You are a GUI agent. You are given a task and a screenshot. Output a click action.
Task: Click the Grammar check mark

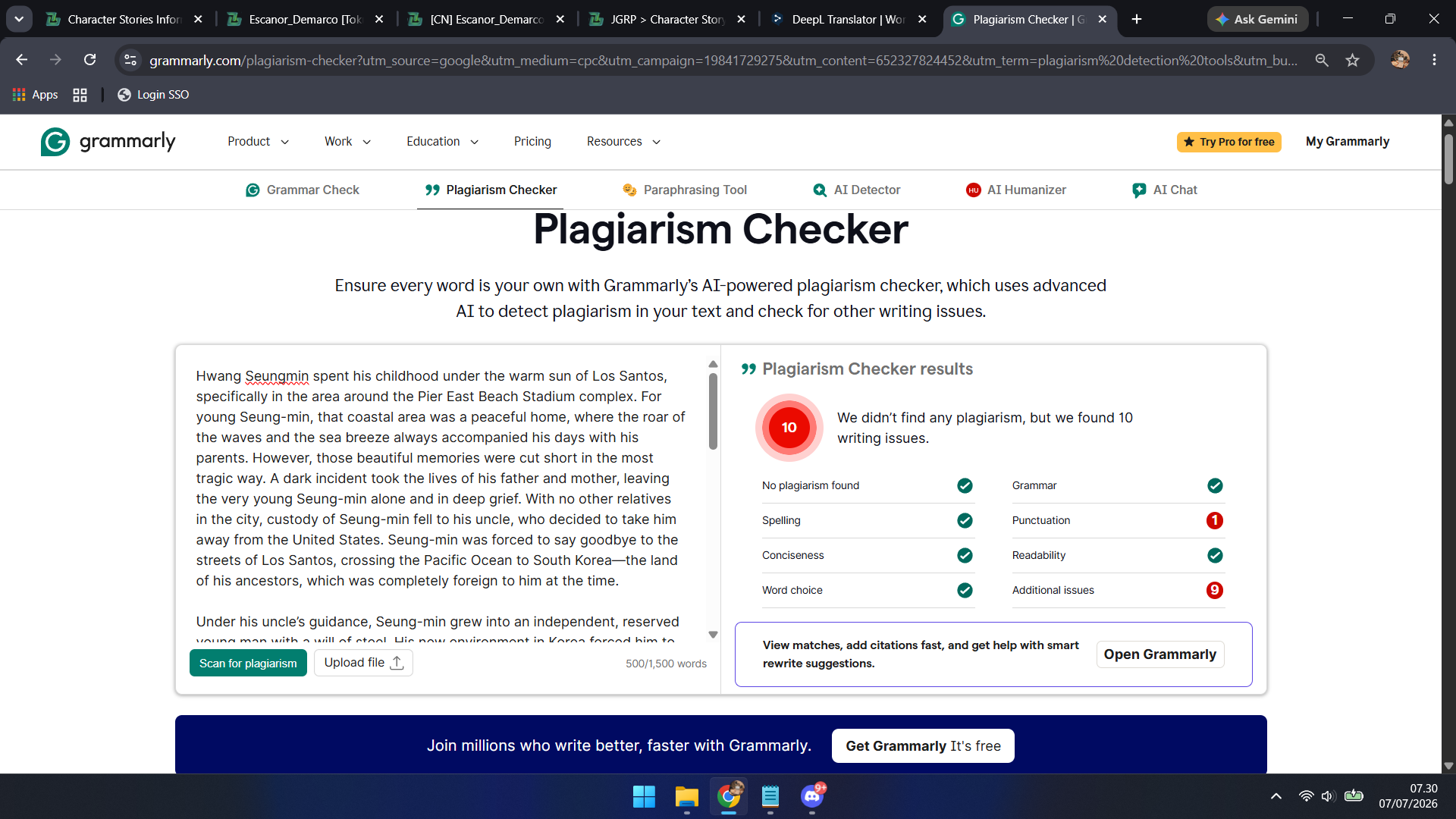coord(1215,485)
